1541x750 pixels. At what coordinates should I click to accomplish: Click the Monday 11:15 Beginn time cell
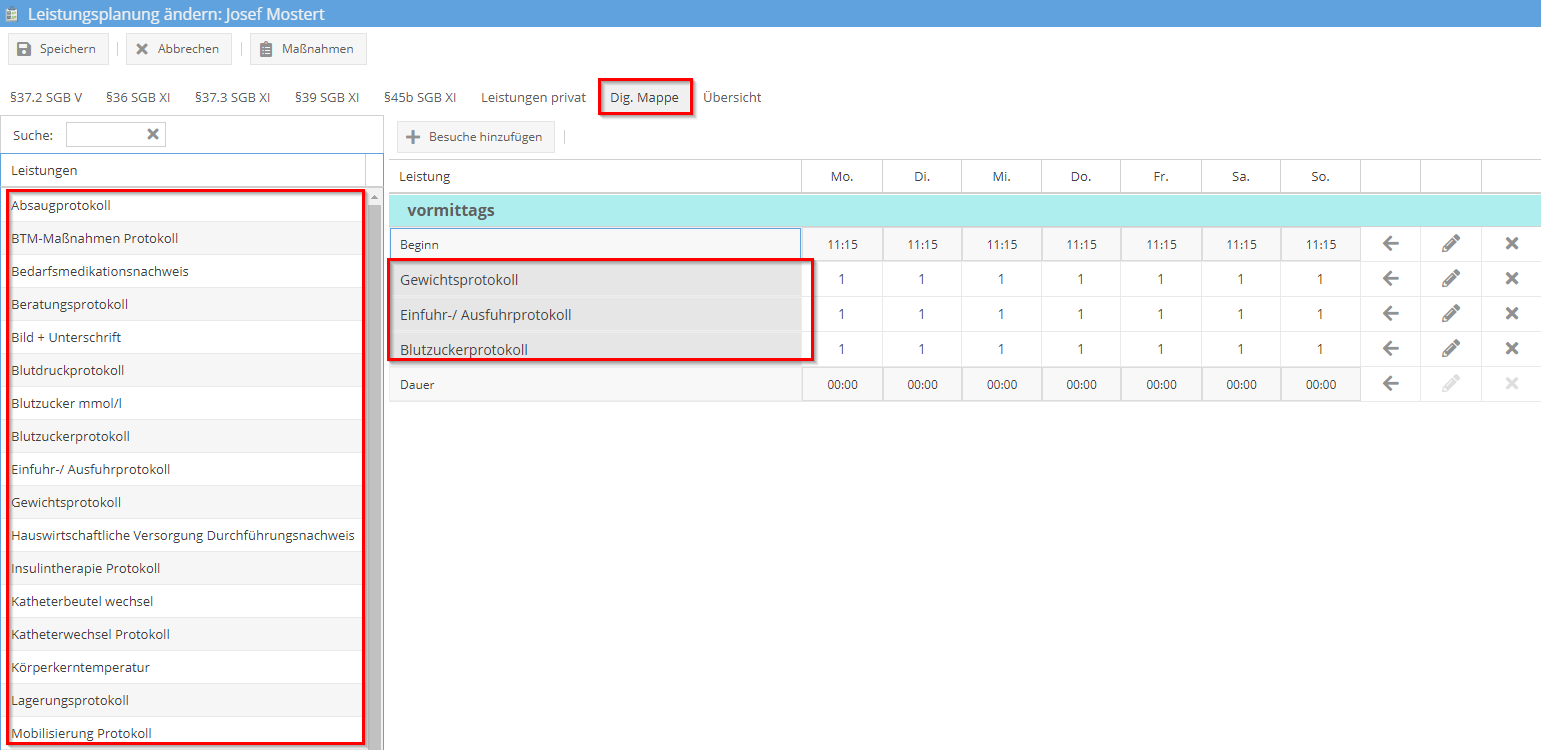click(842, 244)
